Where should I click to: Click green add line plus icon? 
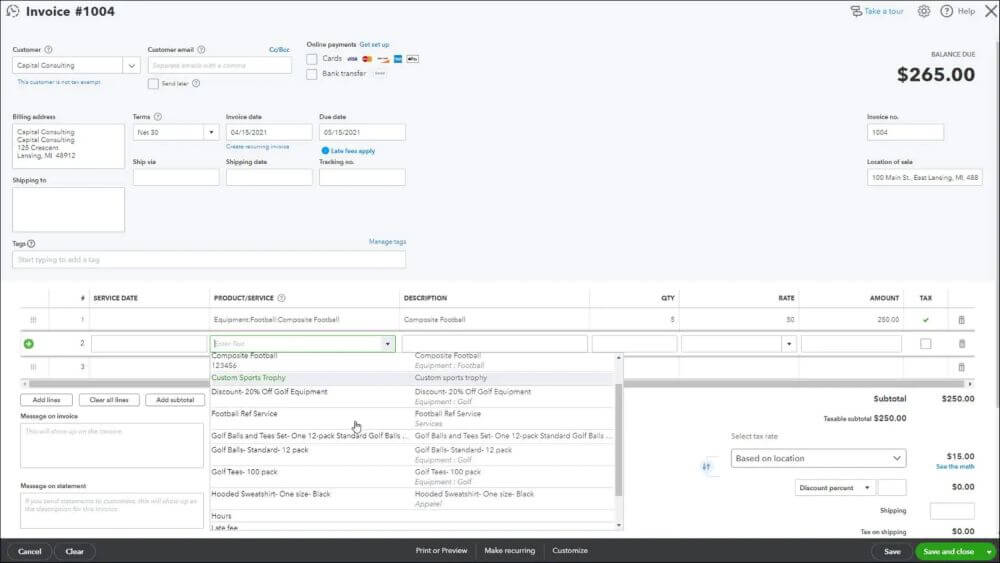tap(29, 344)
